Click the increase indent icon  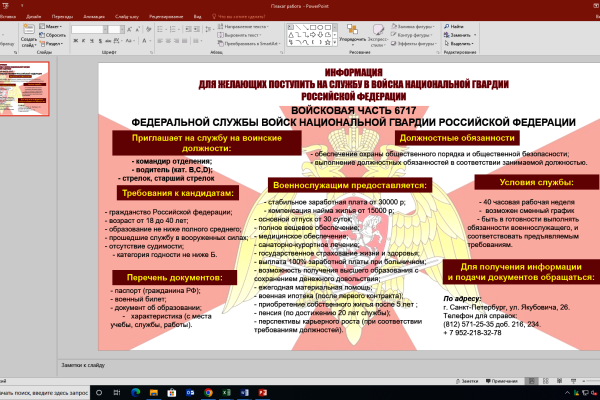tap(197, 29)
